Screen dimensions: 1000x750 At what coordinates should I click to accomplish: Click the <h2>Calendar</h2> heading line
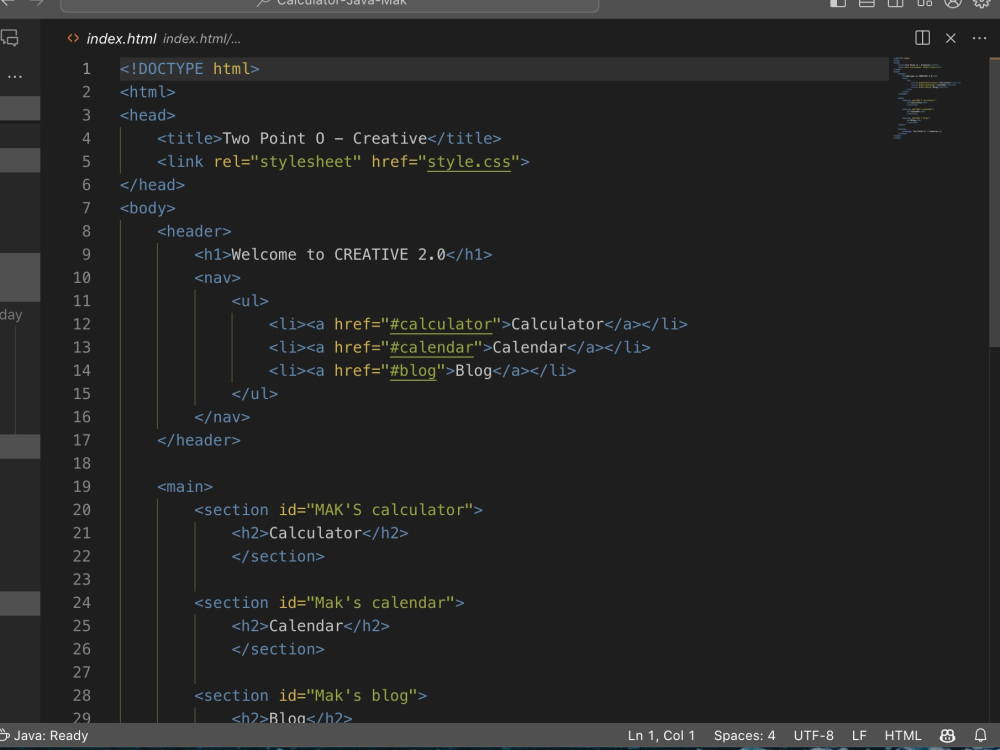[x=311, y=626]
